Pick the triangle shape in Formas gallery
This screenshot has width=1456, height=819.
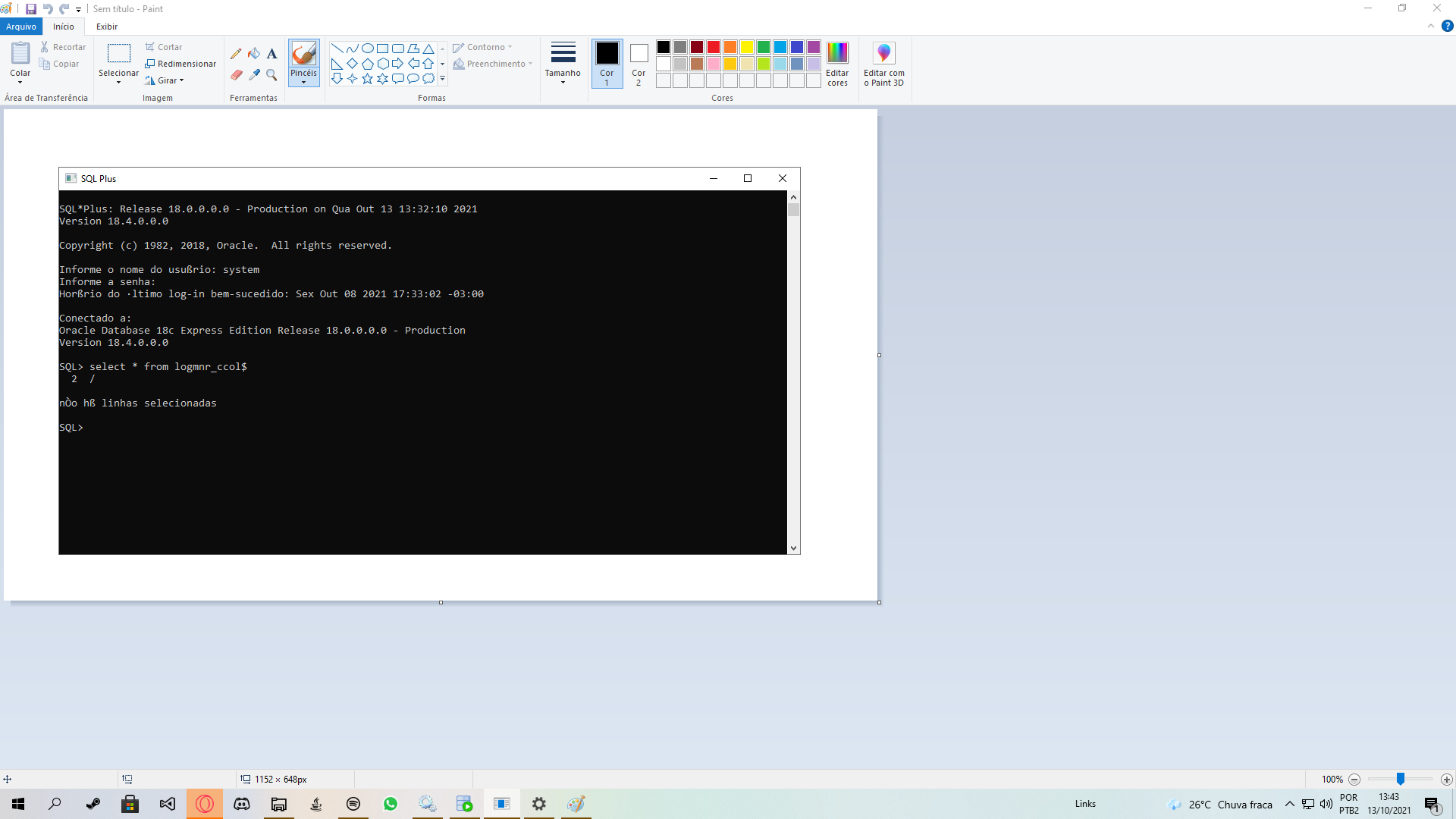(428, 48)
